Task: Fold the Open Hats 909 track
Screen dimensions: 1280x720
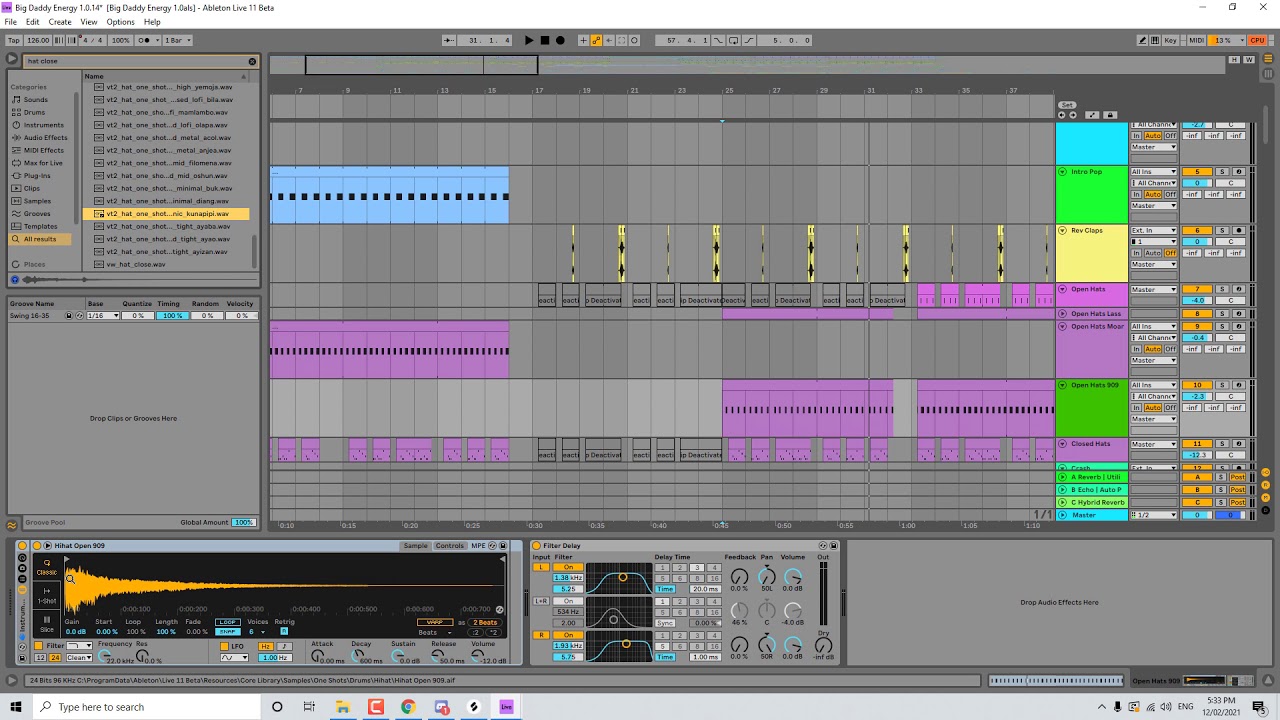Action: click(1062, 385)
